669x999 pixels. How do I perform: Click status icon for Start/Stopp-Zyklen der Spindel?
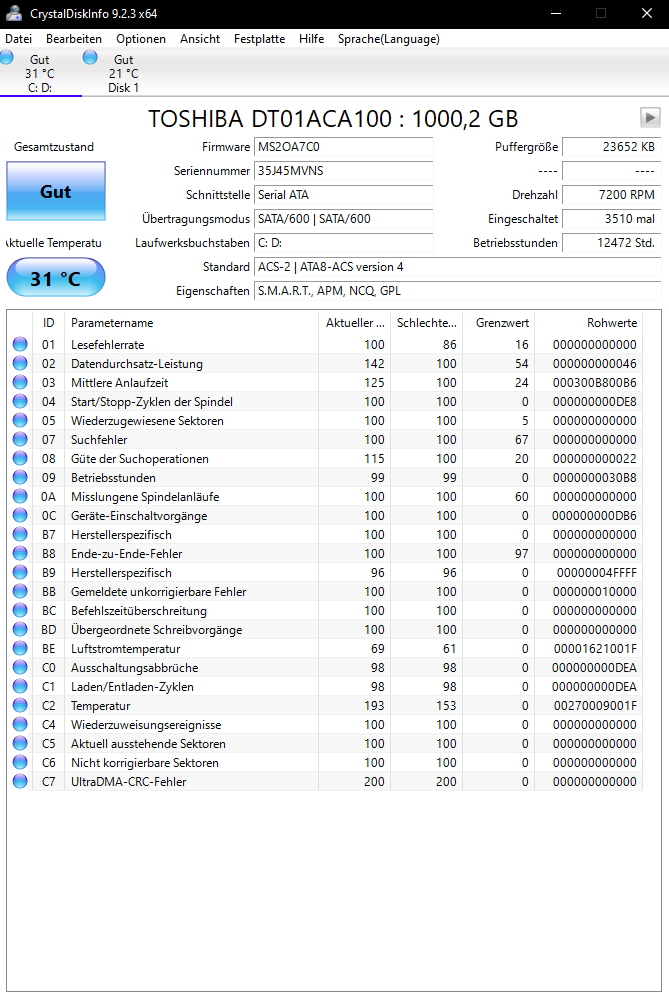coord(20,401)
